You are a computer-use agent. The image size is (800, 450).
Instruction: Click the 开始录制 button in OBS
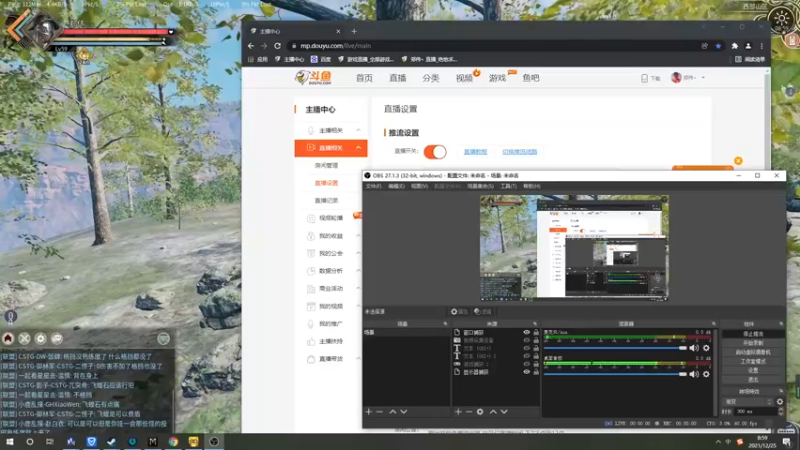[x=754, y=343]
